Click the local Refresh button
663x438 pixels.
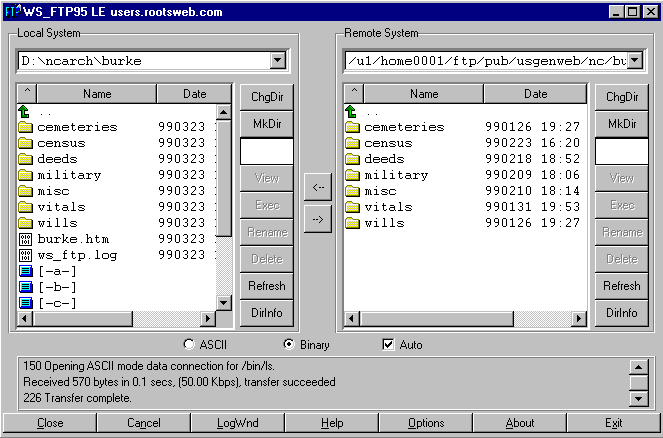[267, 286]
